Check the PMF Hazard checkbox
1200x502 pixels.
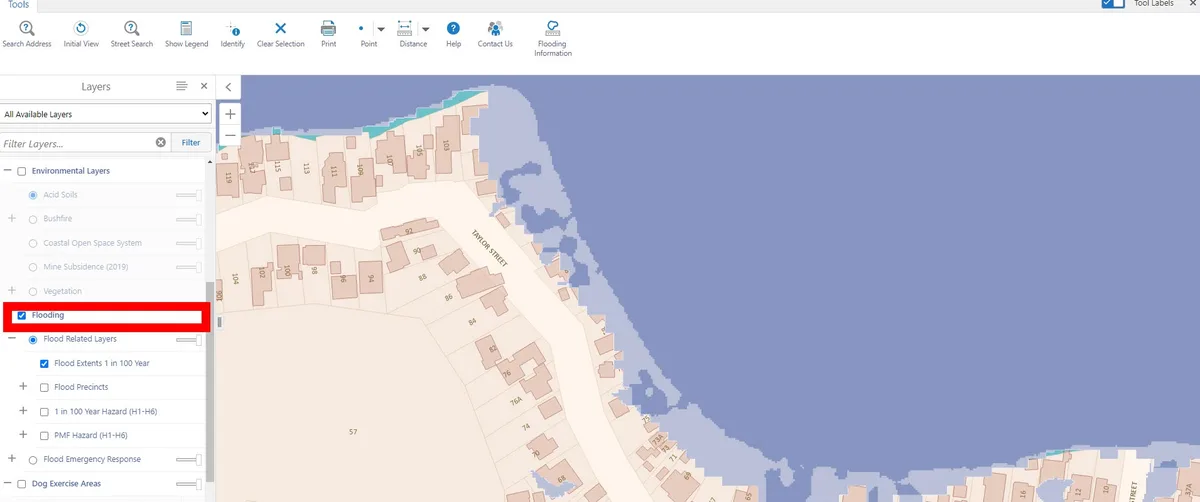click(44, 435)
